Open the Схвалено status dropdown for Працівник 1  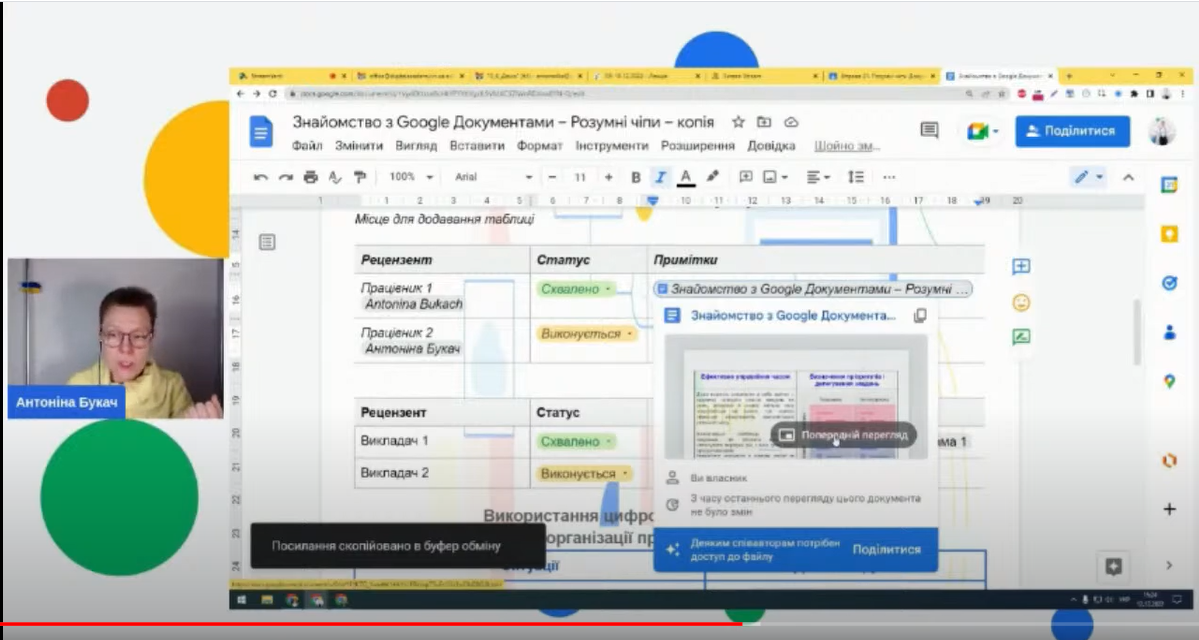click(x=575, y=289)
